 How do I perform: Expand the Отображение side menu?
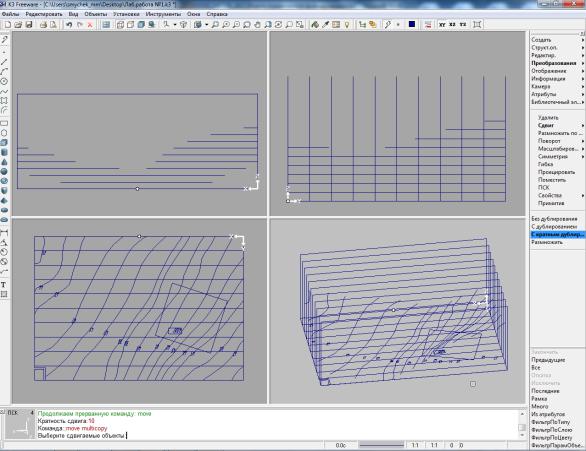(x=557, y=71)
